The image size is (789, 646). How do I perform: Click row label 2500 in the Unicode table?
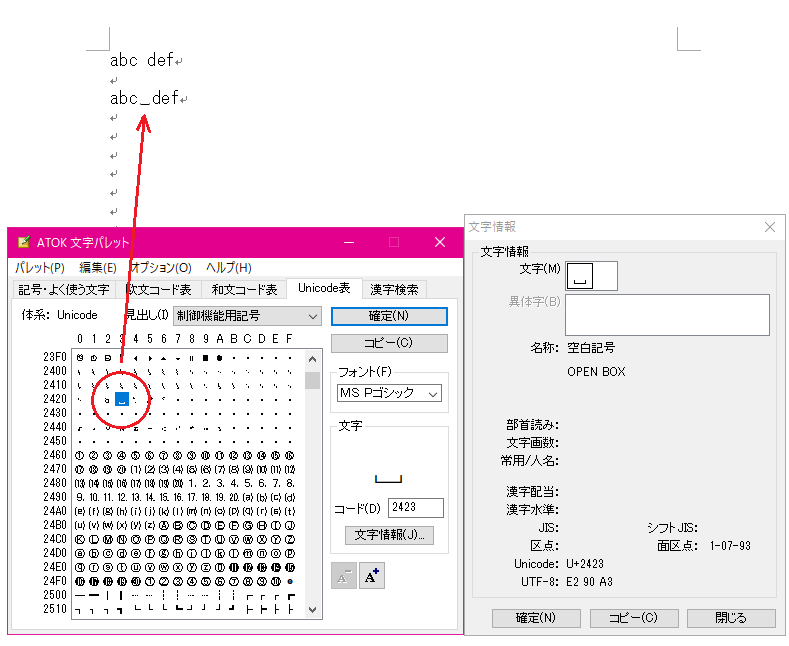[55, 595]
